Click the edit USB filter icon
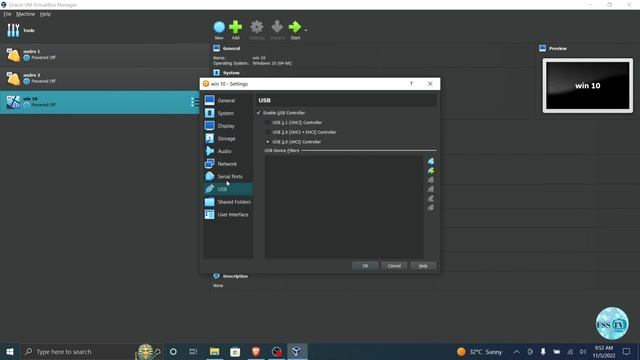The width and height of the screenshot is (640, 360). click(x=431, y=180)
